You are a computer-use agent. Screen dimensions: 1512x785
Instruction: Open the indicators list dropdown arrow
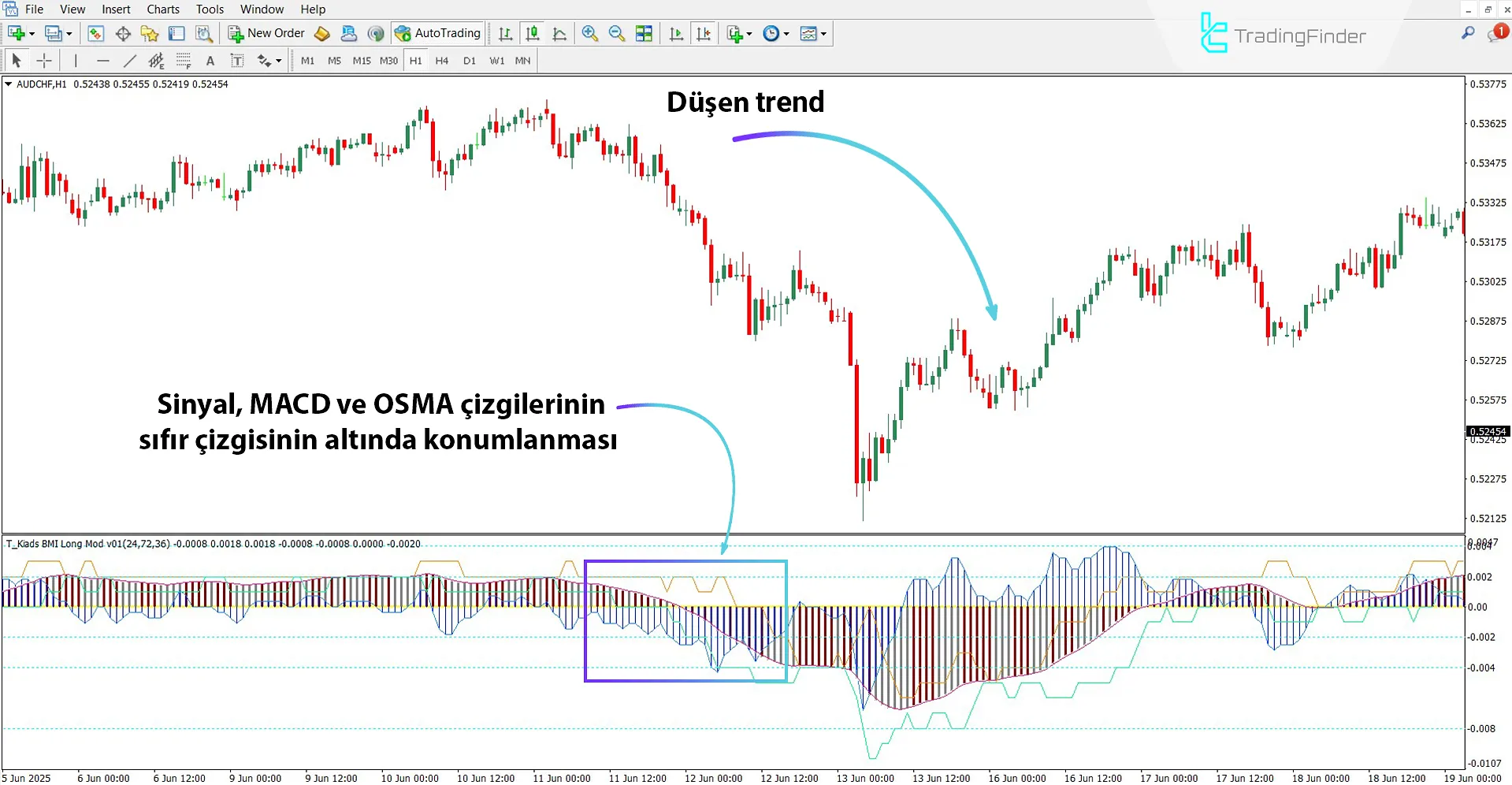coord(749,33)
